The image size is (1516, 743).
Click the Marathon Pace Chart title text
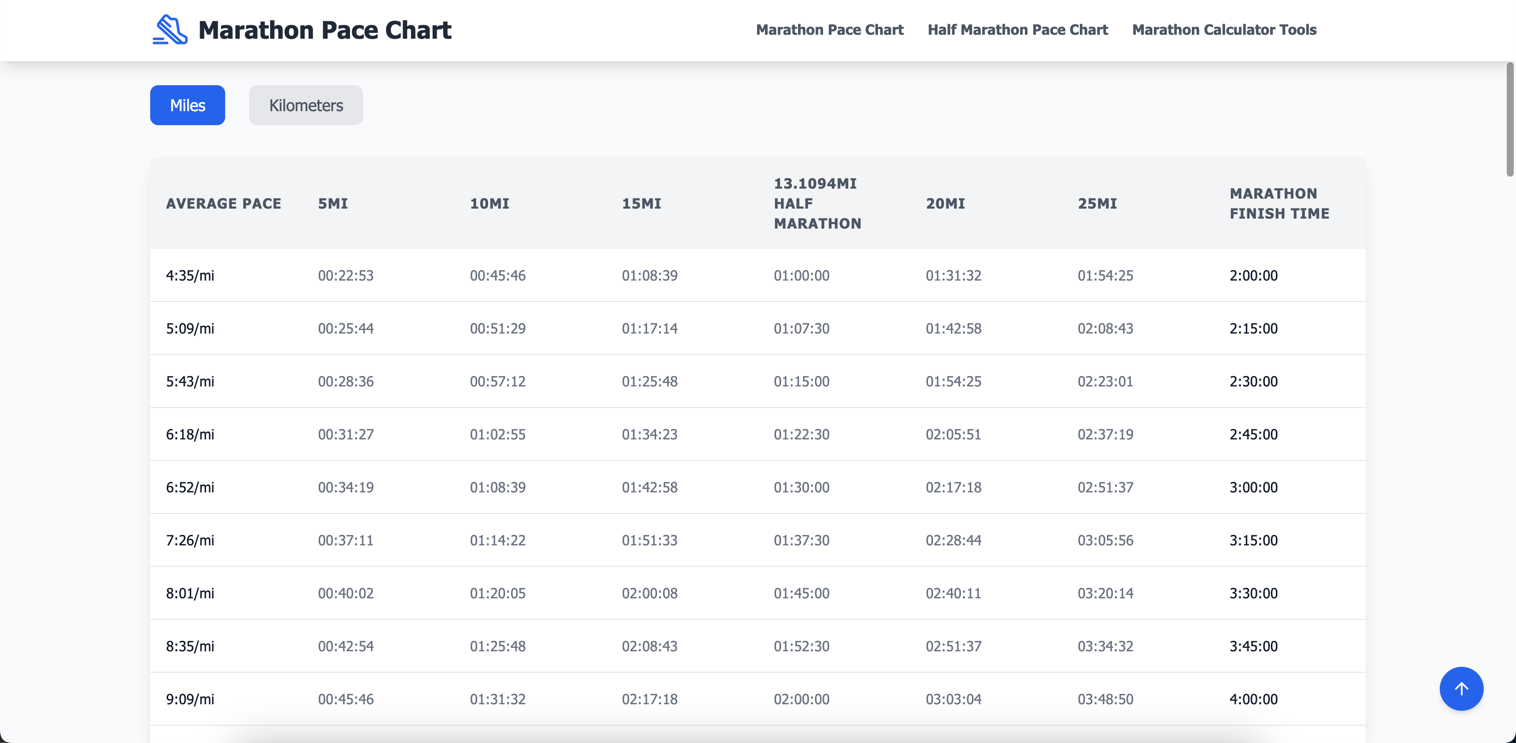[325, 30]
